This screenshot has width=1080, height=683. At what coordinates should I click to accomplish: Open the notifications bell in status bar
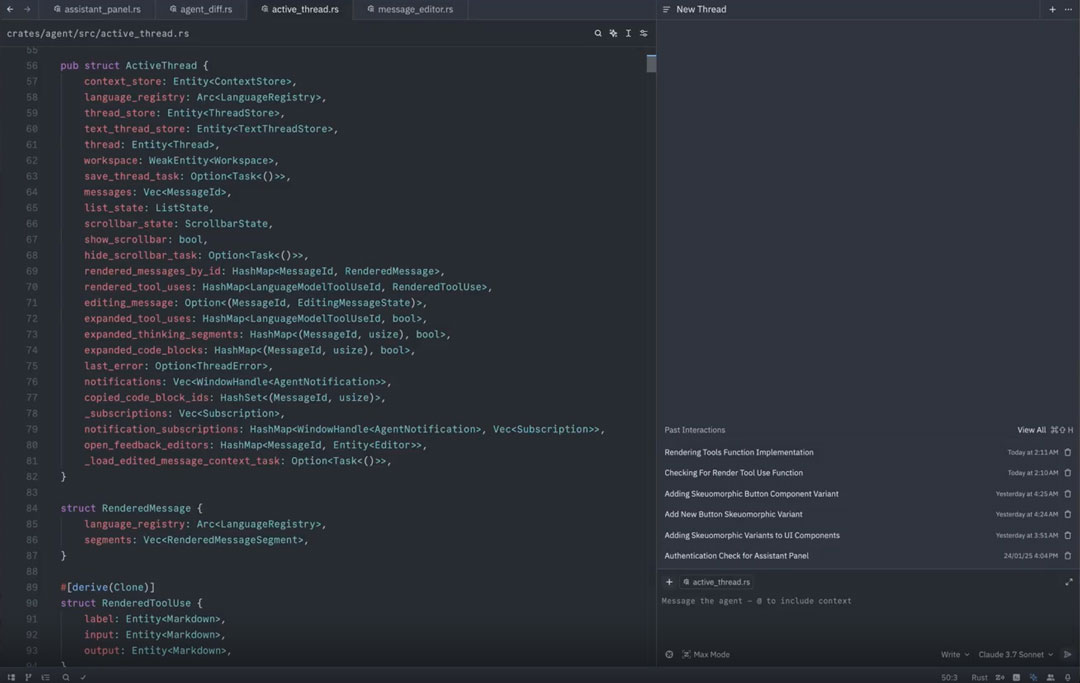pos(1068,677)
